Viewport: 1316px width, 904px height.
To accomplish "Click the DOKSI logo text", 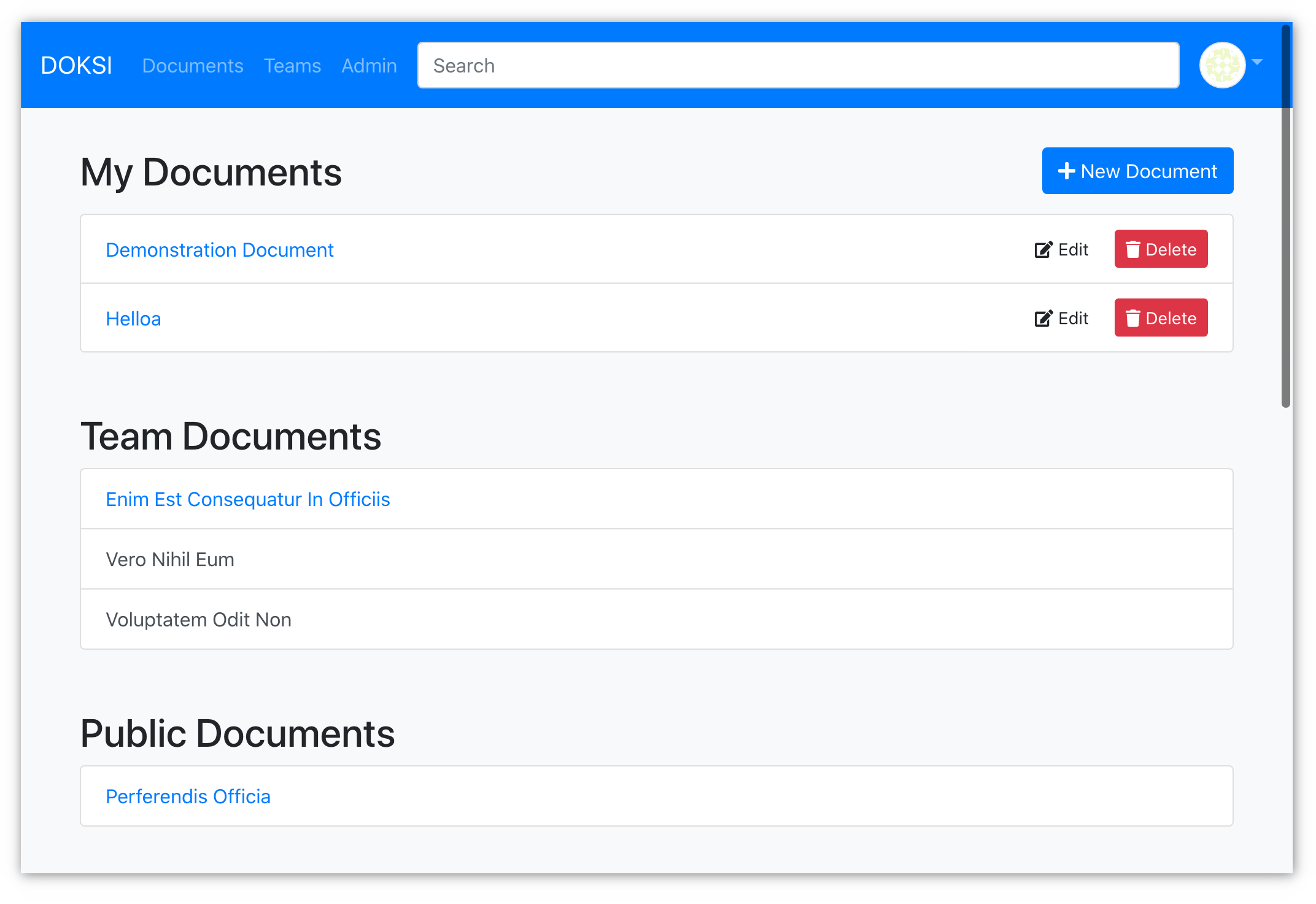I will click(76, 66).
